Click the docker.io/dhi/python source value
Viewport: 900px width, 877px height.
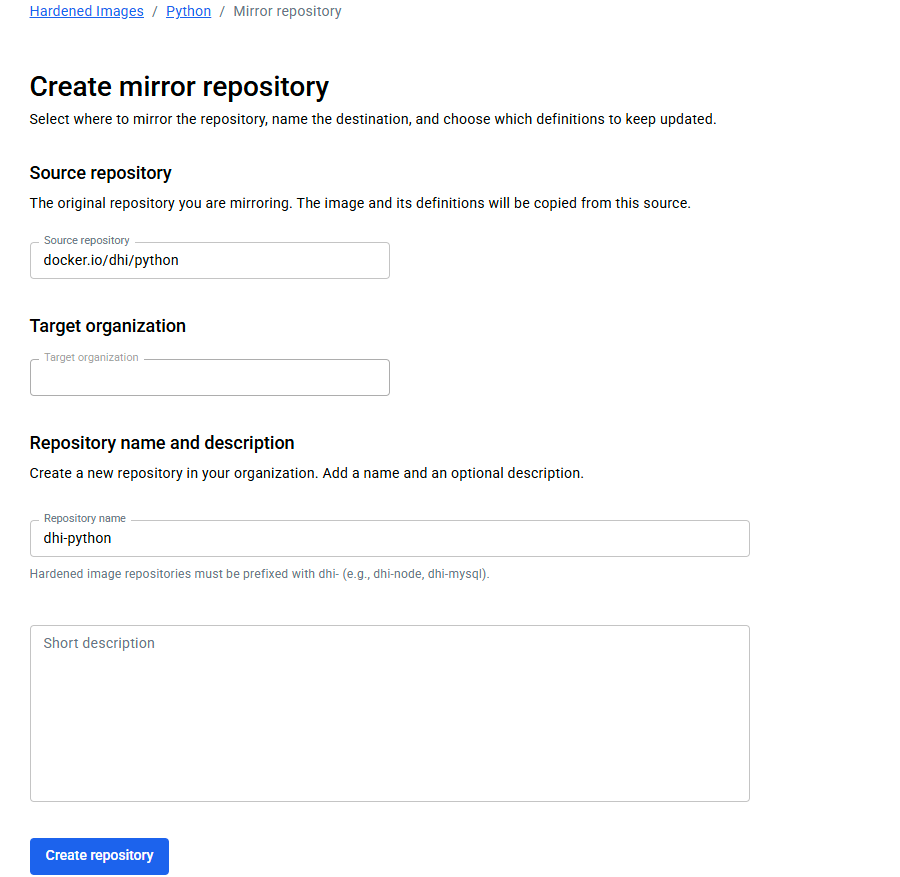[x=112, y=260]
